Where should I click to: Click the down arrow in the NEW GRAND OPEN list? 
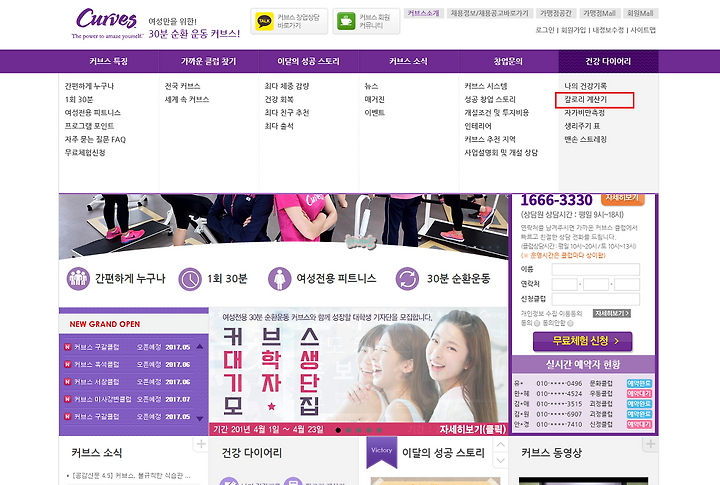pos(200,418)
